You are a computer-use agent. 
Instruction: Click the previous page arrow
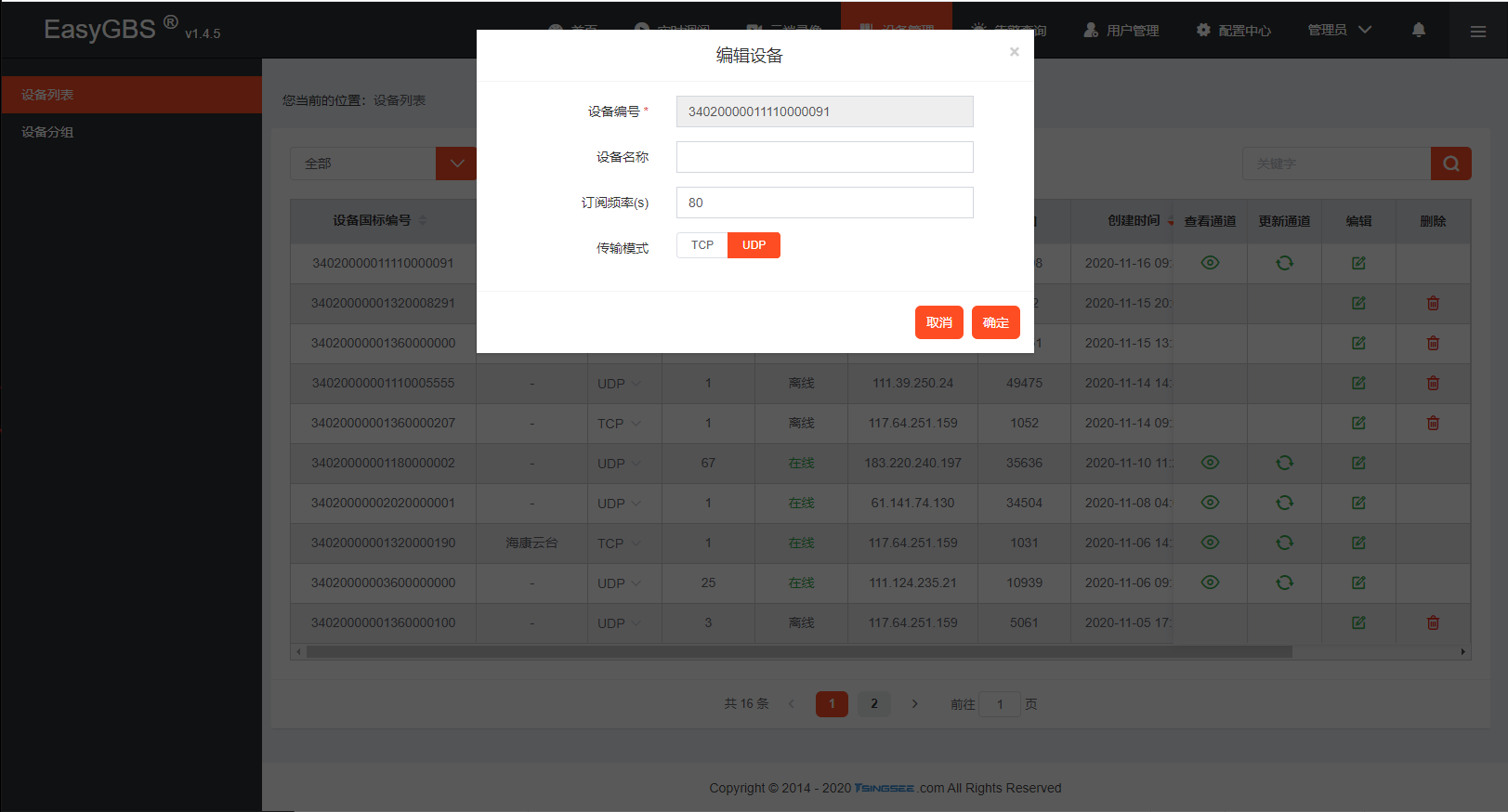tap(791, 704)
